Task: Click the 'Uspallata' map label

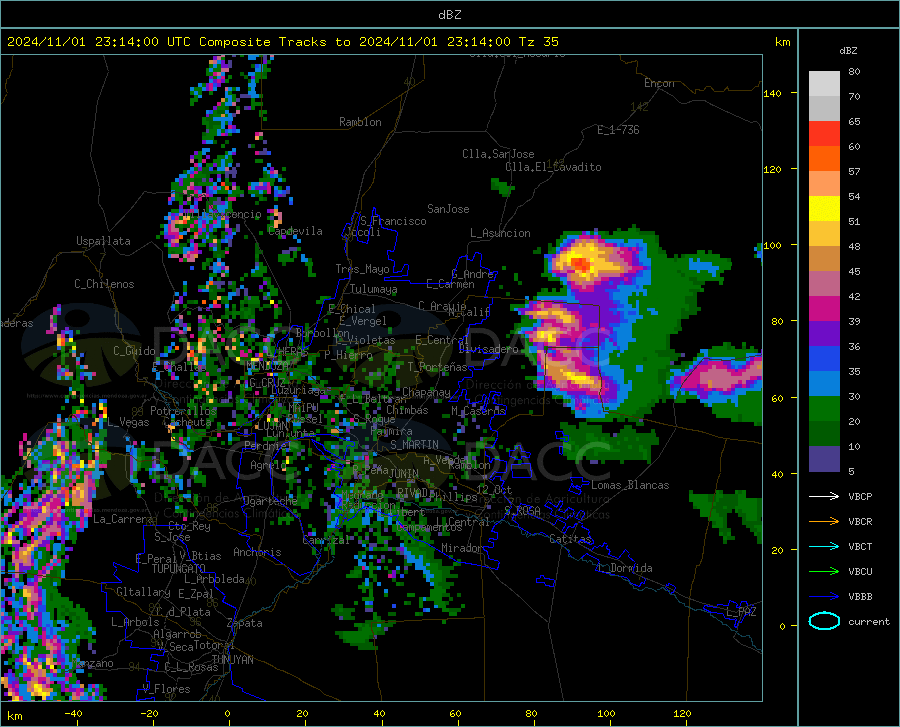Action: 103,241
